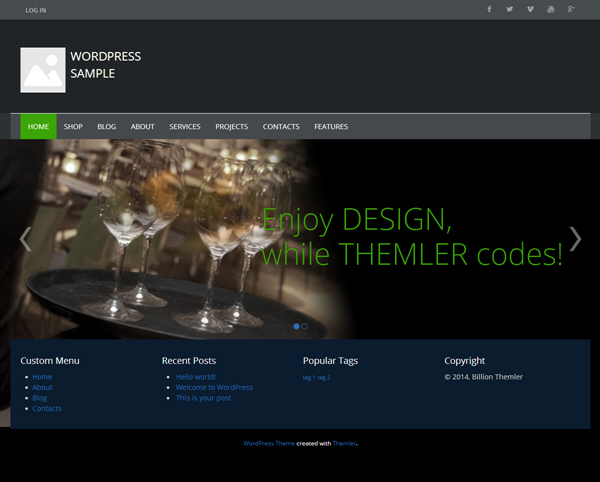Viewport: 600px width, 482px height.
Task: Open the Google Plus social icon
Action: click(571, 10)
